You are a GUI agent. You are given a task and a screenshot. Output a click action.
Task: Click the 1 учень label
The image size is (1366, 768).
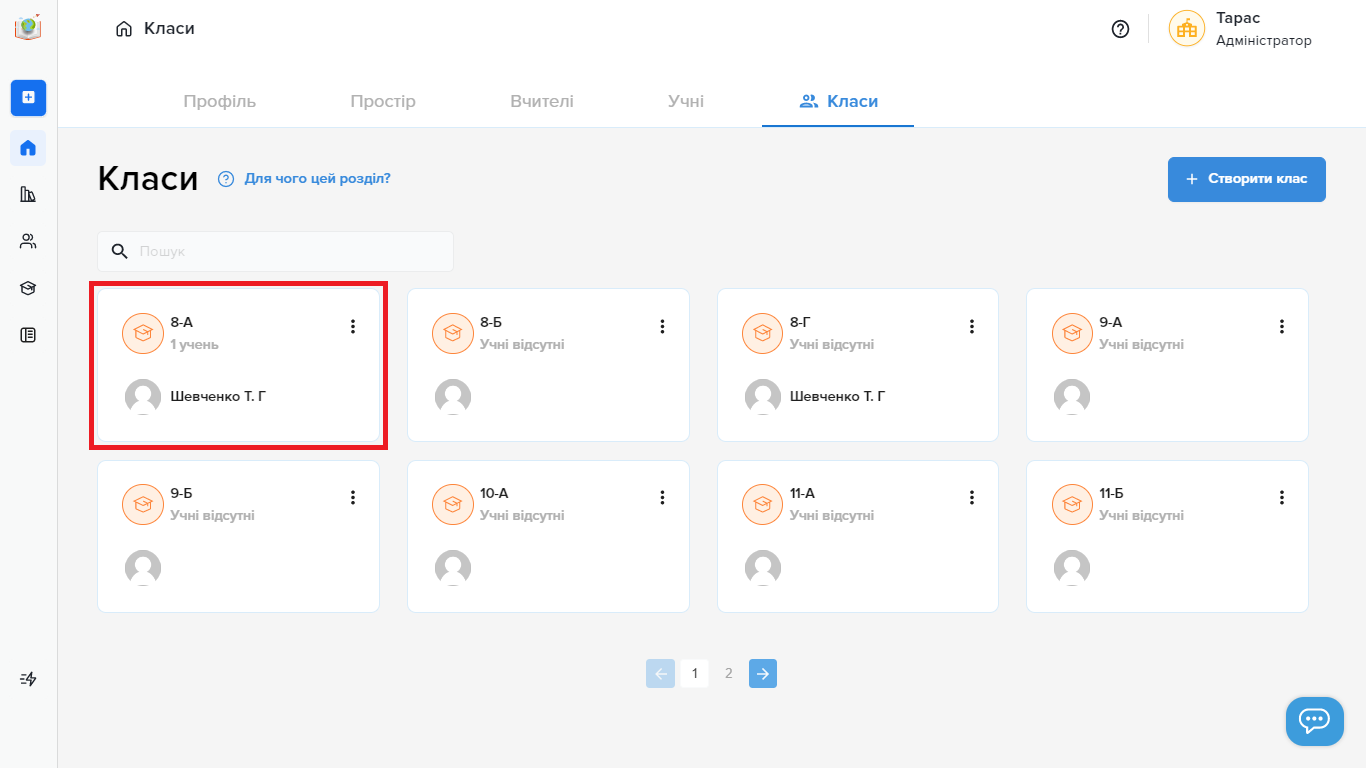(195, 345)
